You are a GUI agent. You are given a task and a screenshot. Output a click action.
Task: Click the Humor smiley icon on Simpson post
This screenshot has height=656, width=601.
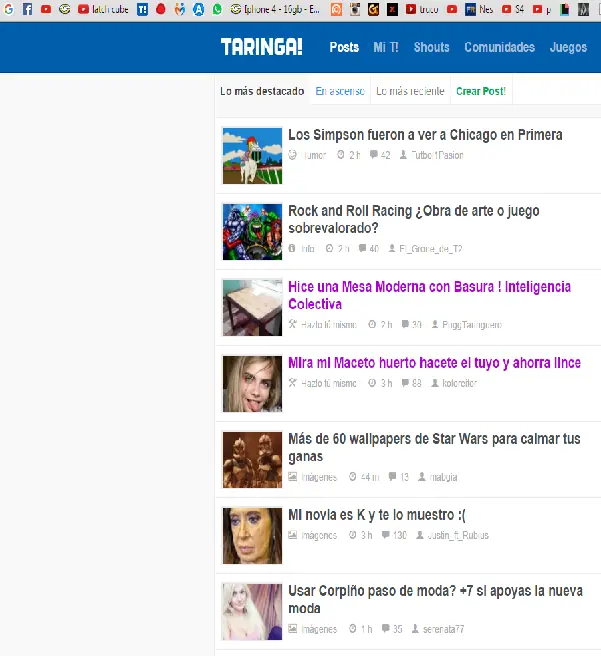coord(292,155)
